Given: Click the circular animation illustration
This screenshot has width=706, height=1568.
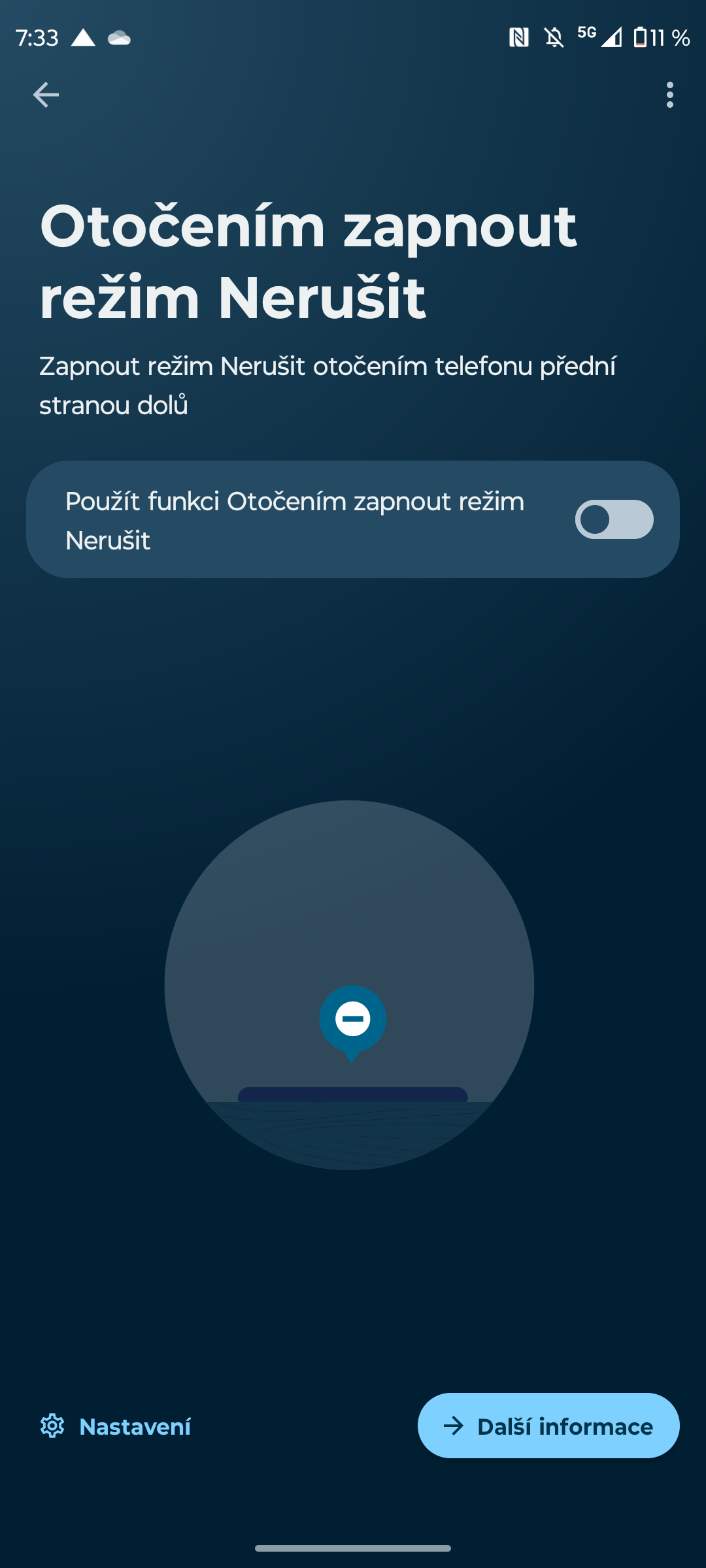Looking at the screenshot, I should (349, 985).
